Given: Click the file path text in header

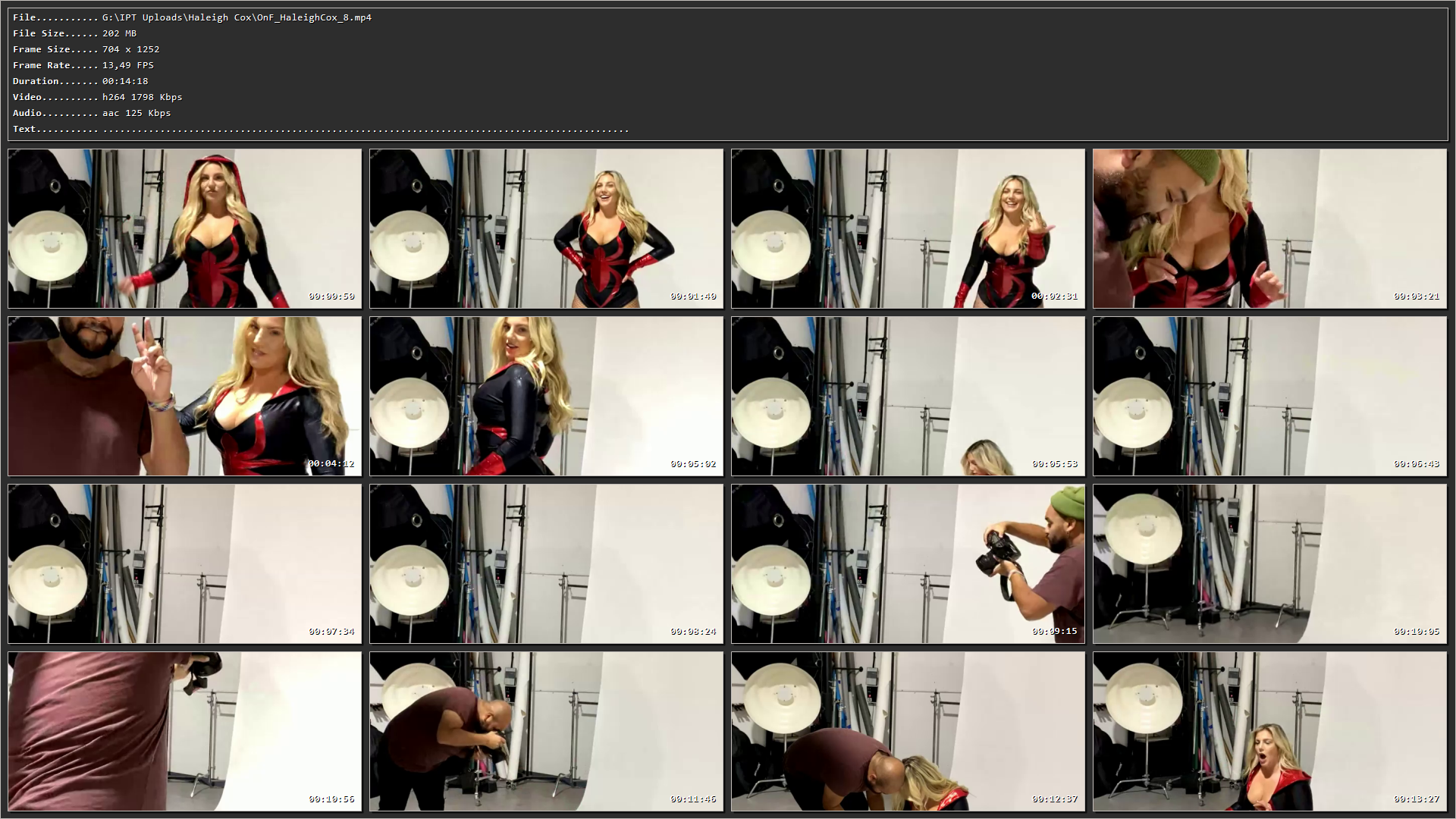Looking at the screenshot, I should (x=237, y=17).
